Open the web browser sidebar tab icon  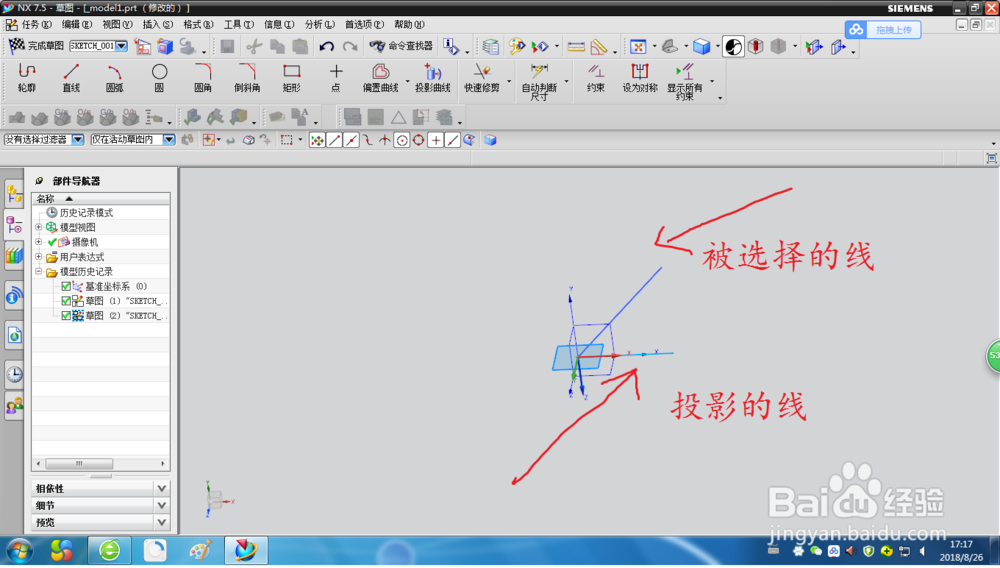click(14, 296)
